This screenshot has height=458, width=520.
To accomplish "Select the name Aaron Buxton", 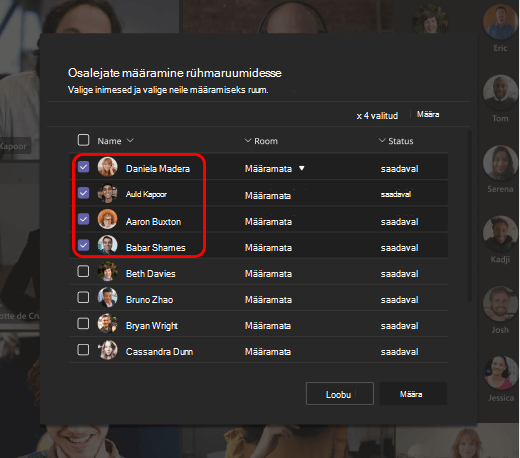I will (x=153, y=222).
